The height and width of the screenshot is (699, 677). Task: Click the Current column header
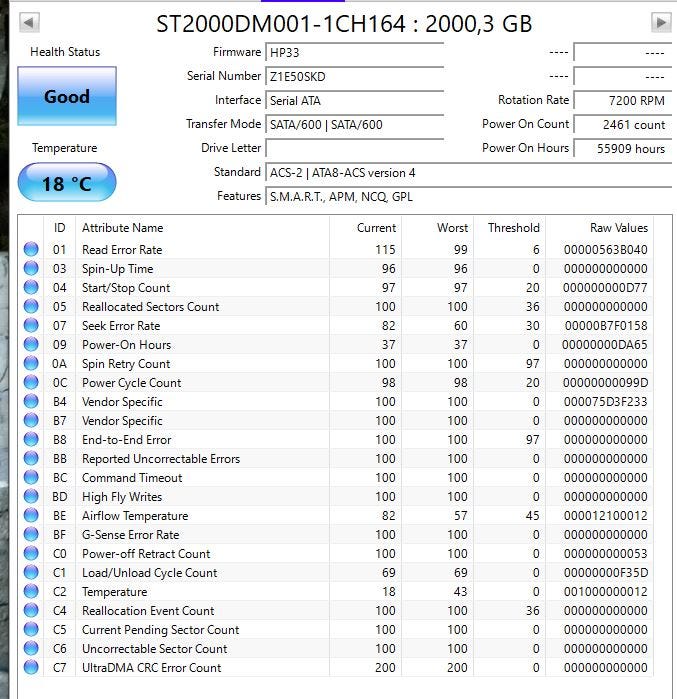coord(366,228)
